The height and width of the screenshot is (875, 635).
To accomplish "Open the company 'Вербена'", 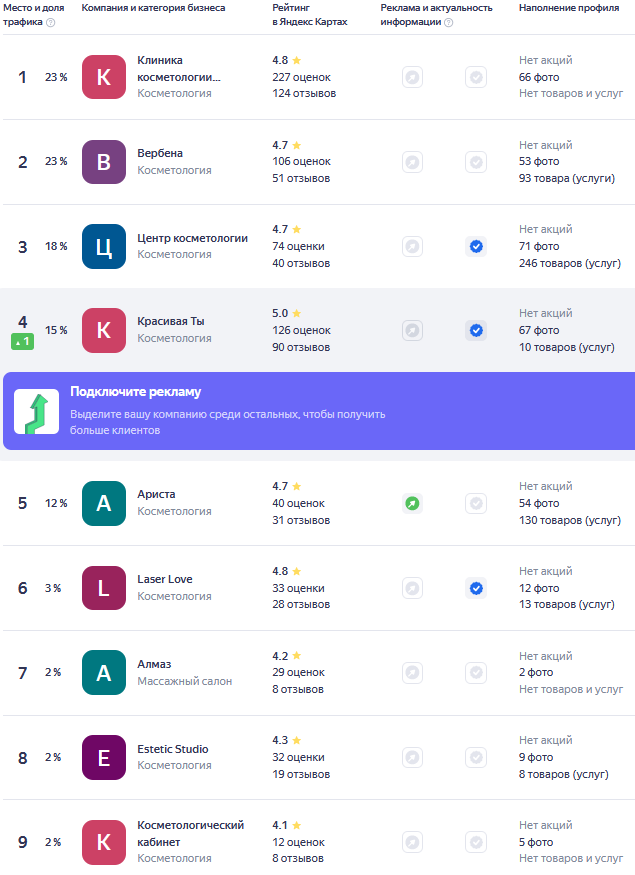I will point(160,153).
